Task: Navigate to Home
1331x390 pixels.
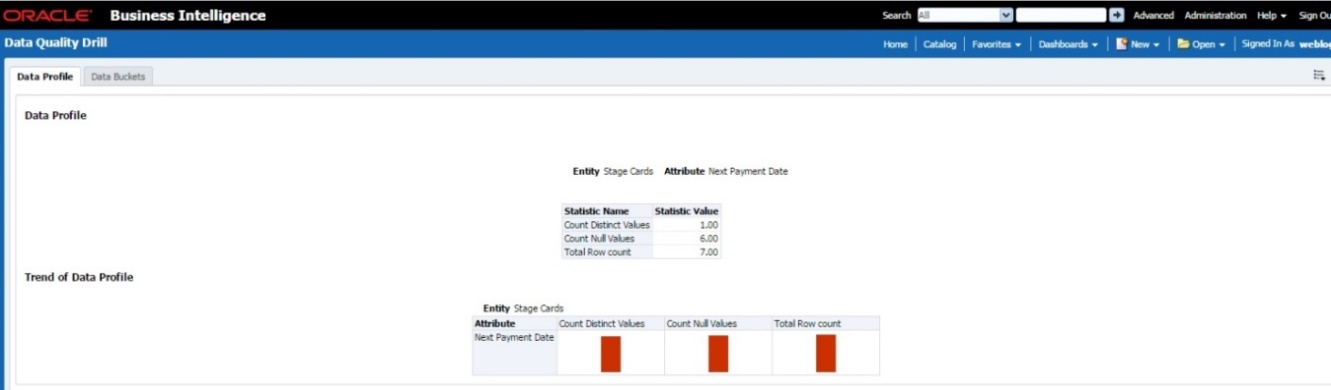Action: pyautogui.click(x=895, y=44)
